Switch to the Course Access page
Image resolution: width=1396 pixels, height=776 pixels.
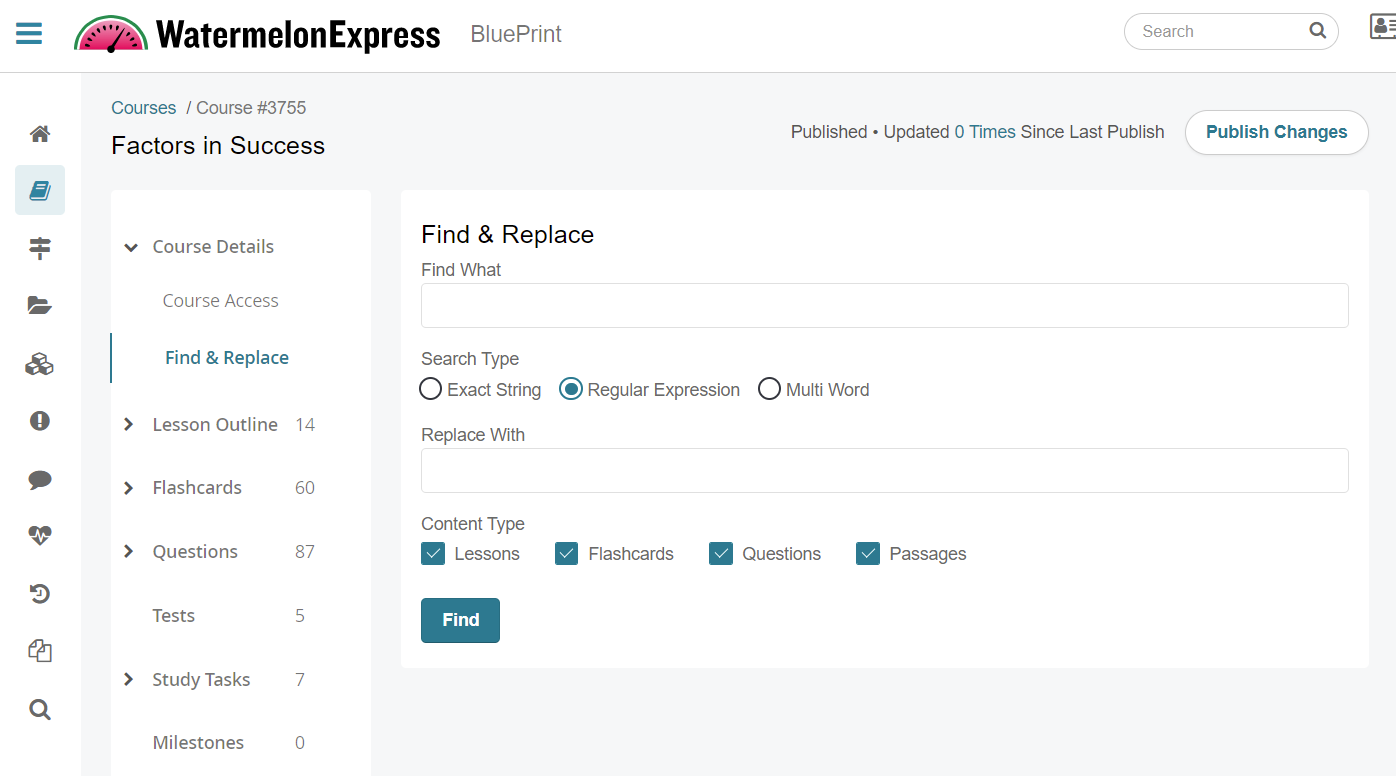point(220,300)
